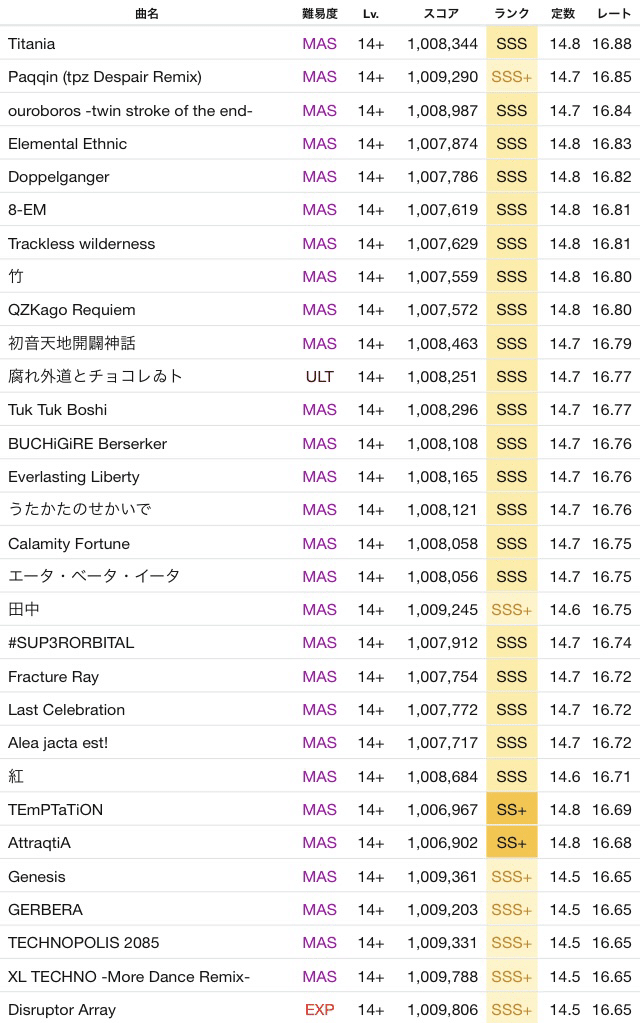Click the ULT difficulty label
This screenshot has width=640, height=1023.
pos(320,377)
